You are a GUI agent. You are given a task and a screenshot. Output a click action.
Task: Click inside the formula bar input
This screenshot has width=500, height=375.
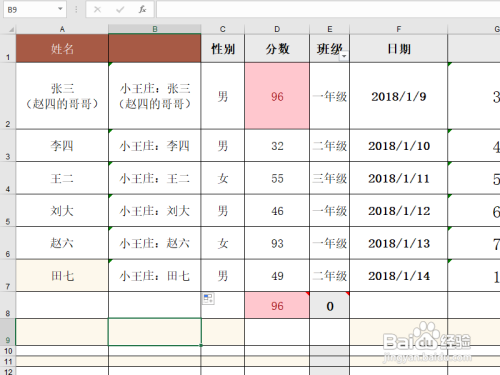coord(328,9)
